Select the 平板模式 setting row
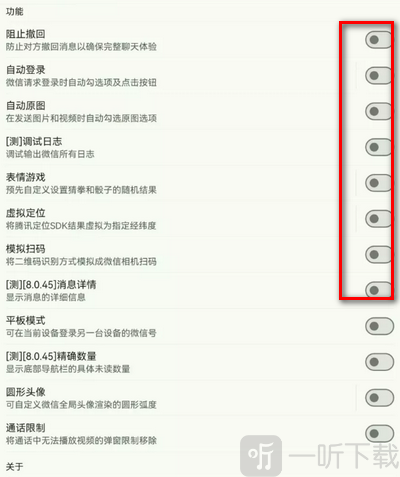The height and width of the screenshot is (477, 400). [x=200, y=326]
